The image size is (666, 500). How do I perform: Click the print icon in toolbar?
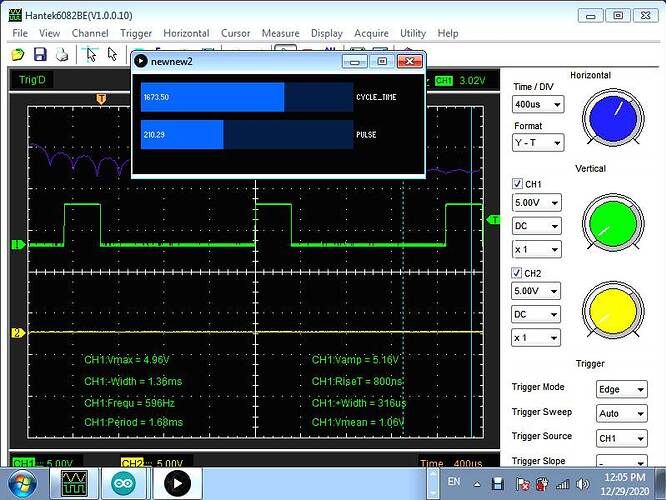point(62,54)
